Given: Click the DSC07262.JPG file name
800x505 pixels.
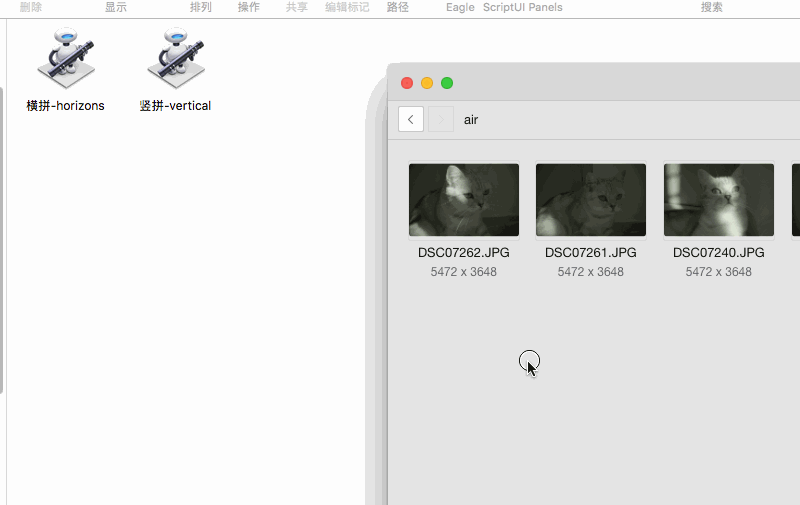Looking at the screenshot, I should (x=464, y=252).
